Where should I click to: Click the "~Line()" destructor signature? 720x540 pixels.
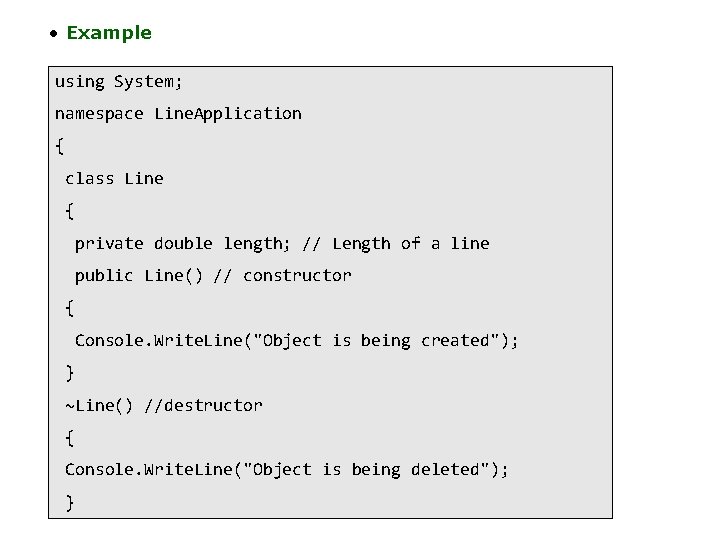tap(100, 405)
